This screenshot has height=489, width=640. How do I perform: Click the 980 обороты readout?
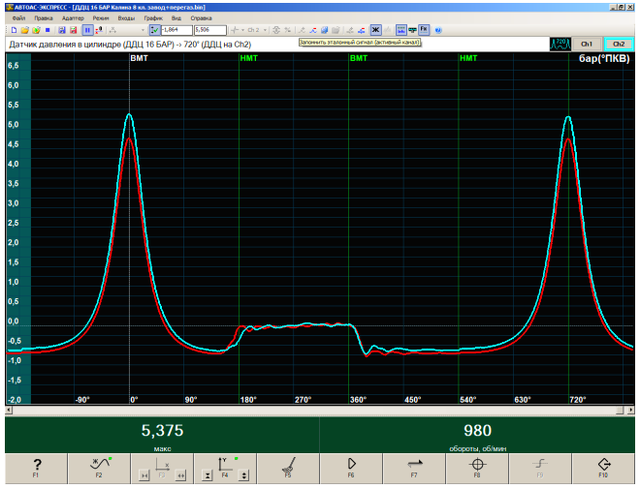[477, 435]
